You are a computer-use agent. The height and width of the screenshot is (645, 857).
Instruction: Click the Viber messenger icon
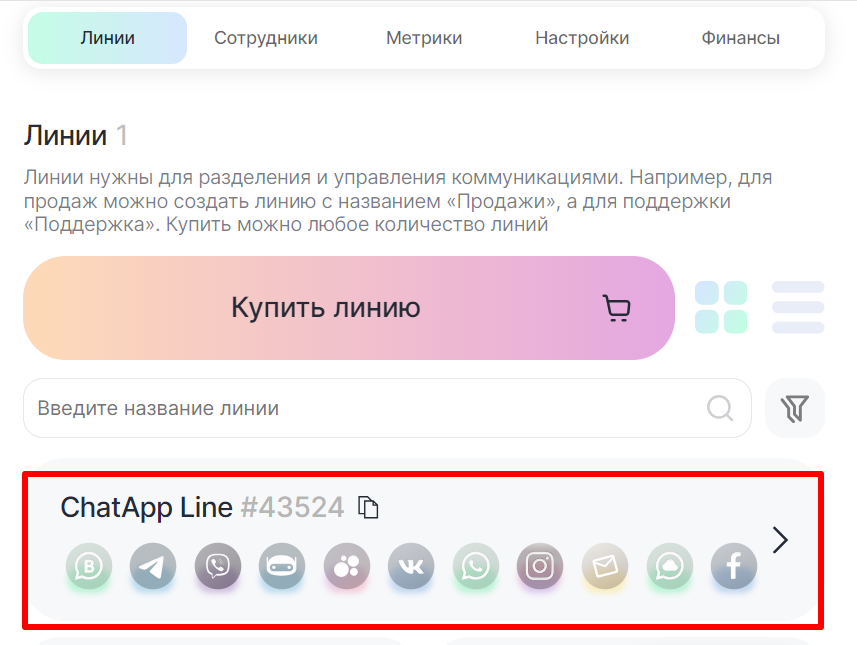pos(217,567)
